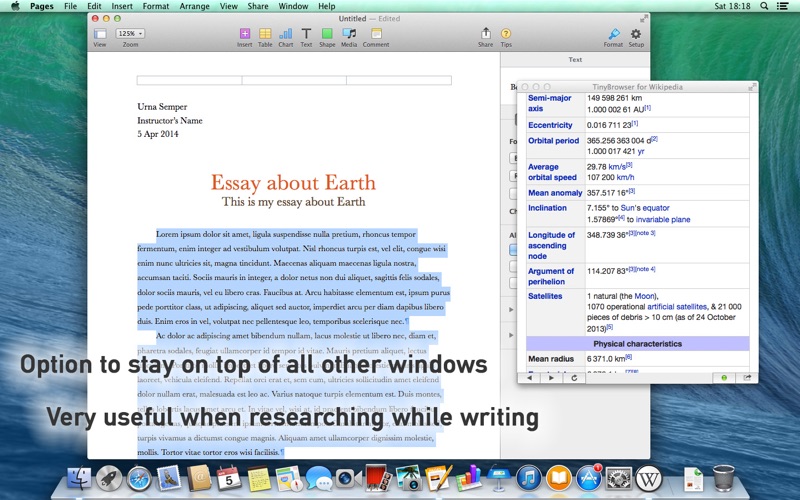This screenshot has width=800, height=500.
Task: Open Launchpad rocket icon in Dock
Action: (x=109, y=479)
